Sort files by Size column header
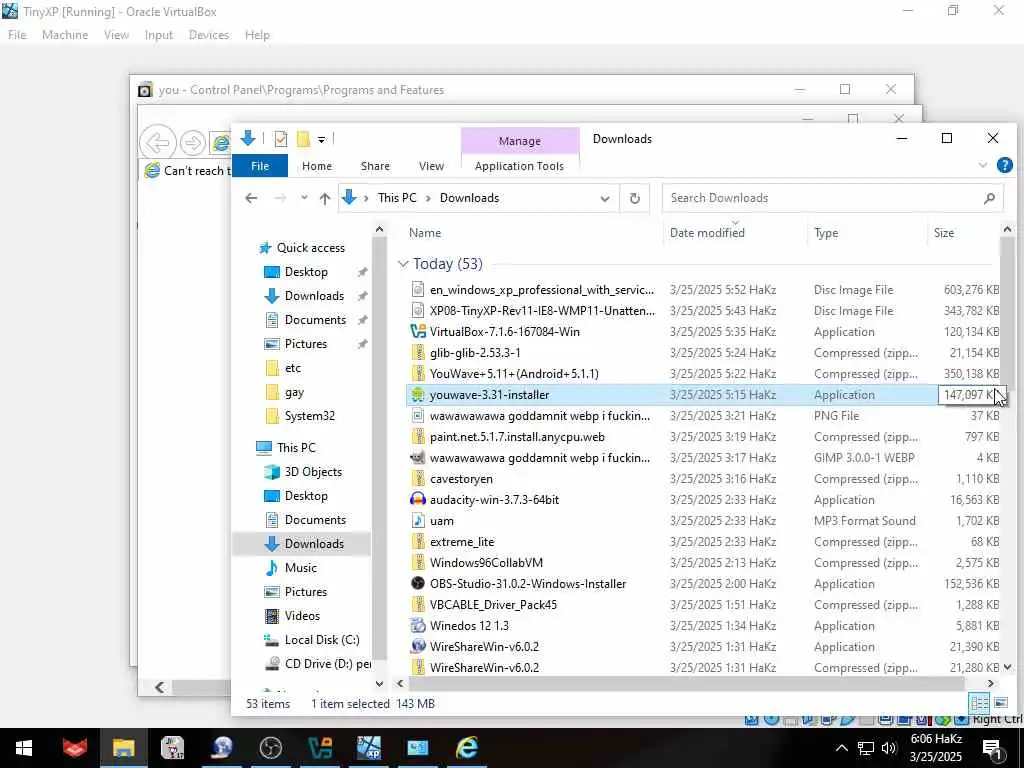This screenshot has width=1024, height=768. pos(944,232)
